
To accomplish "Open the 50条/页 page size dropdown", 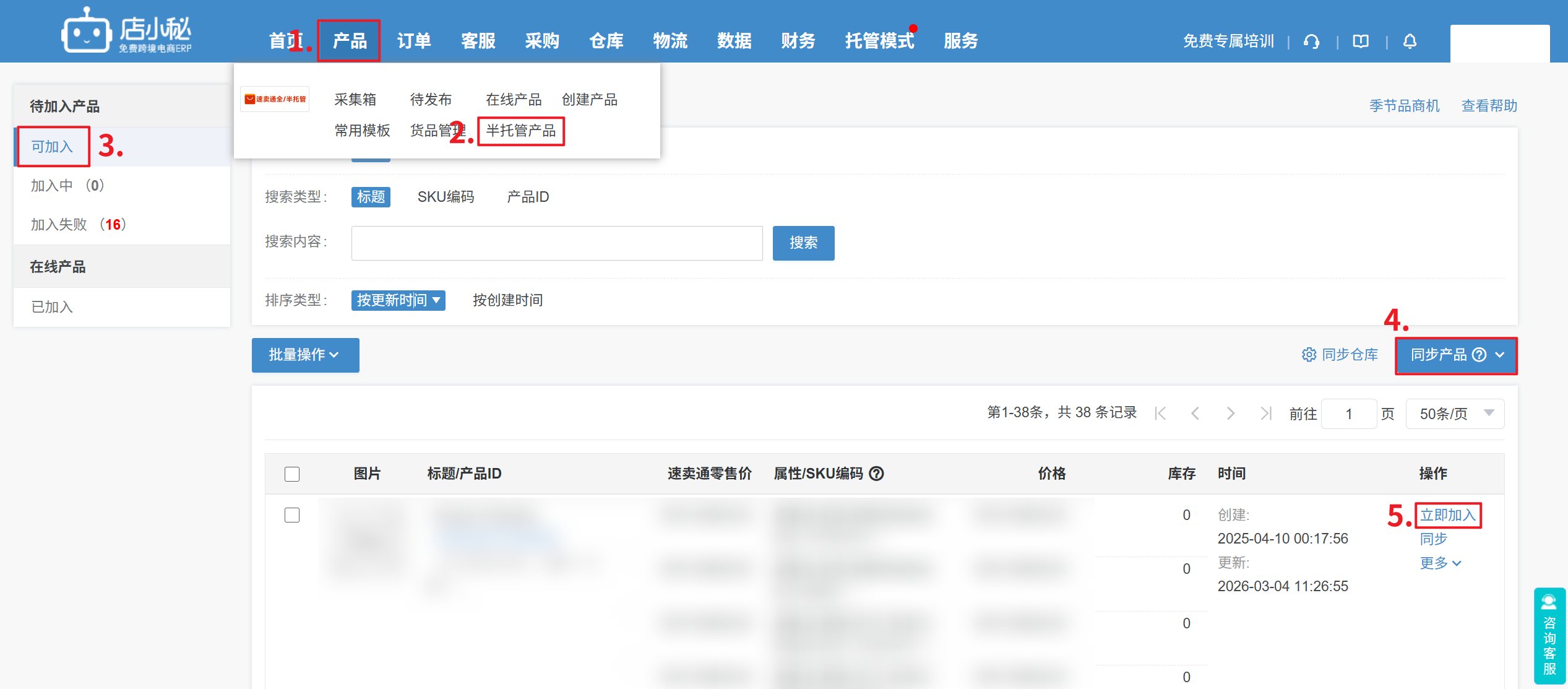I will [1455, 414].
